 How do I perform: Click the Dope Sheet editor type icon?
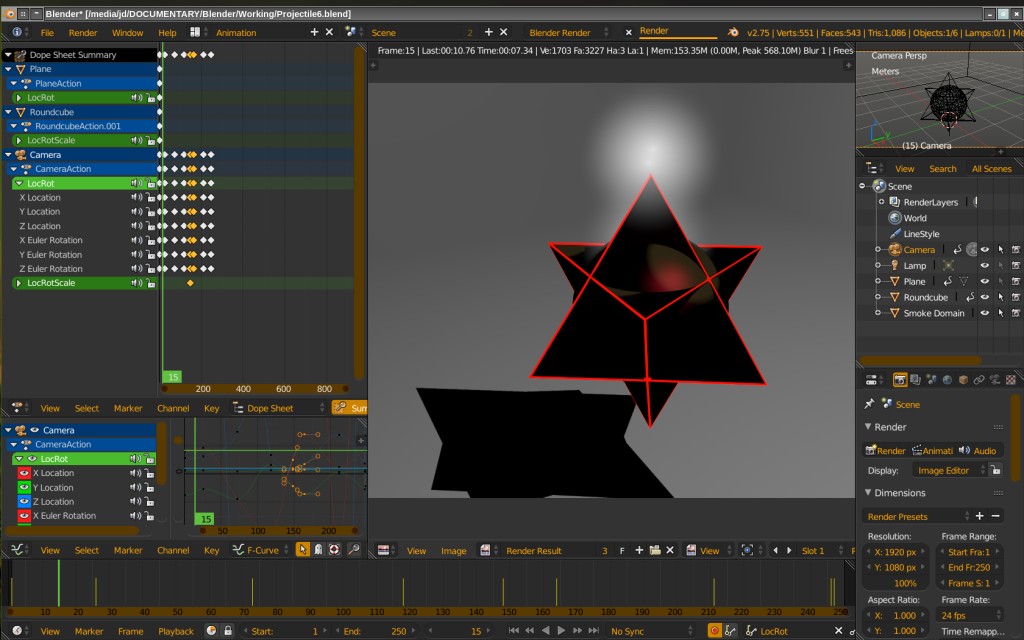(x=15, y=407)
